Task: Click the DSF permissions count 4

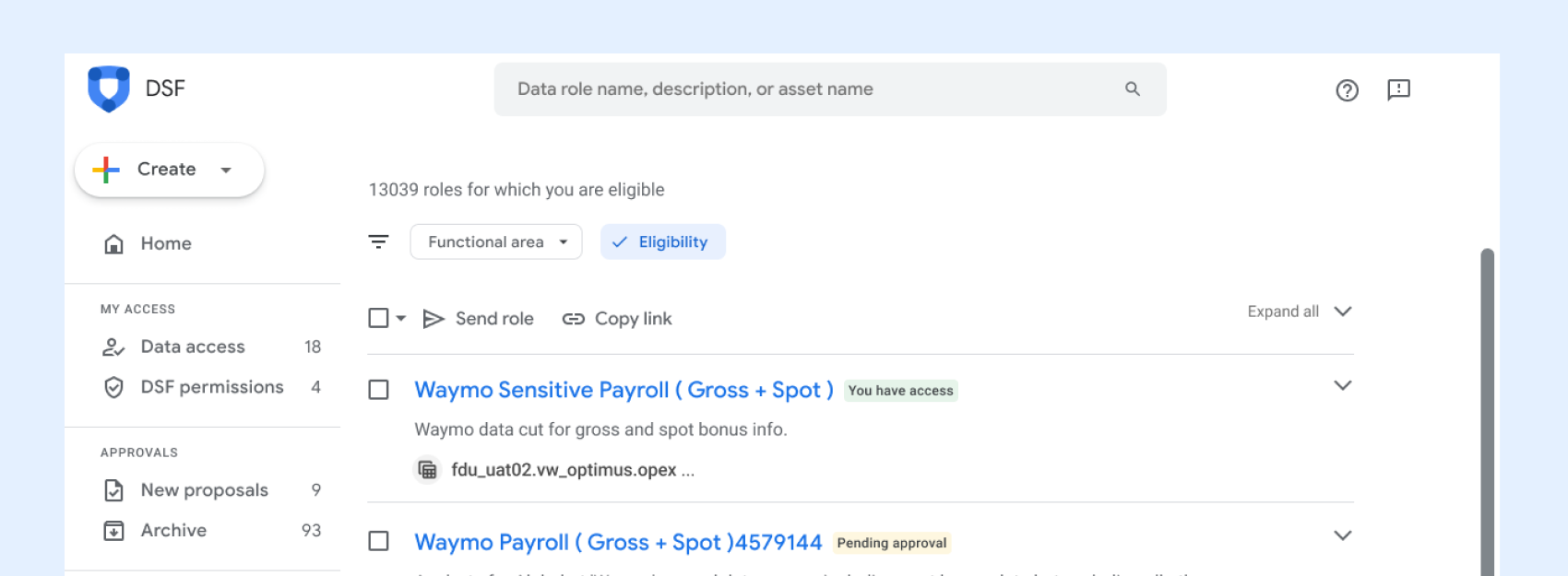Action: 316,387
